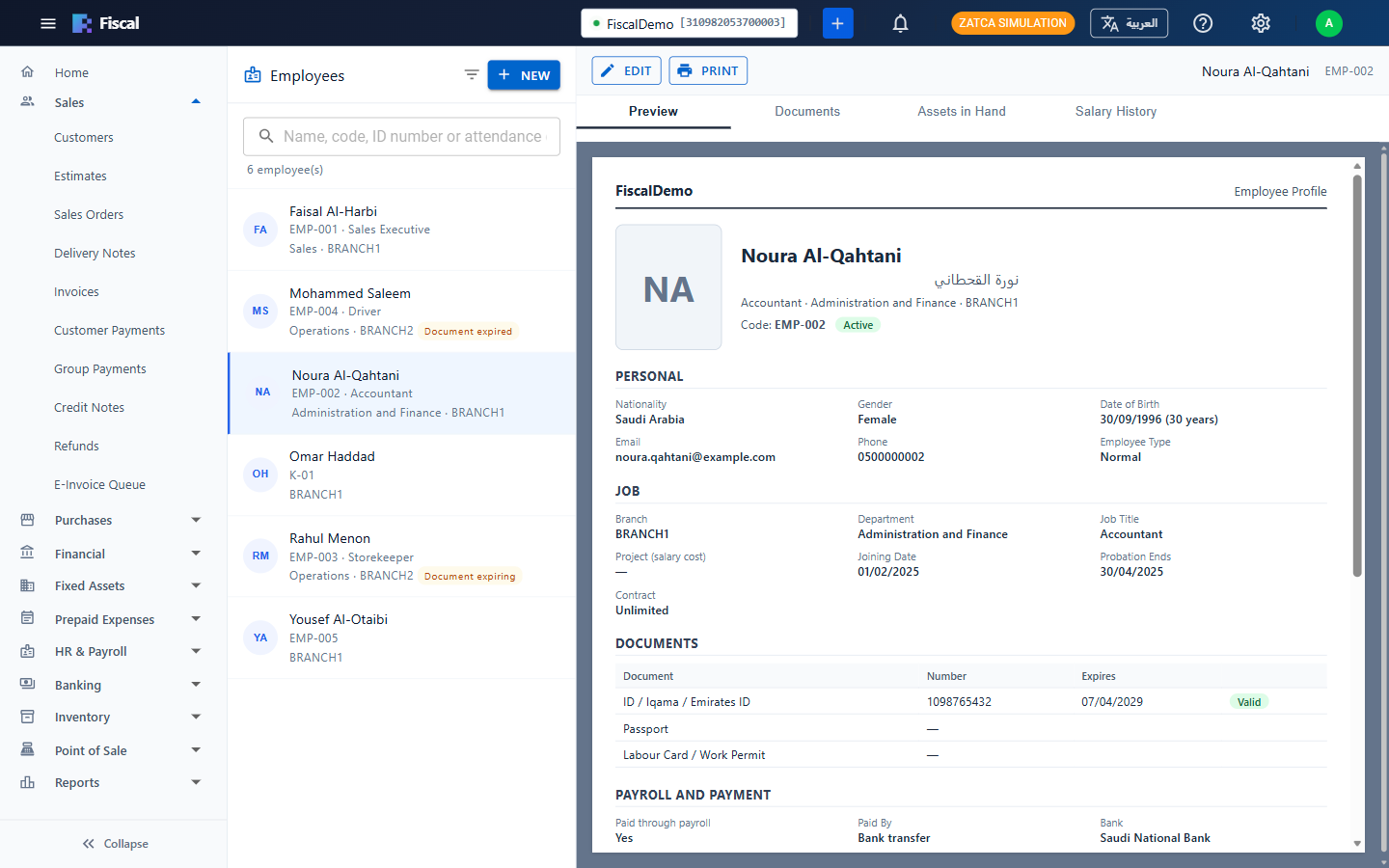Click the PRINT button
The height and width of the screenshot is (868, 1389).
[708, 70]
